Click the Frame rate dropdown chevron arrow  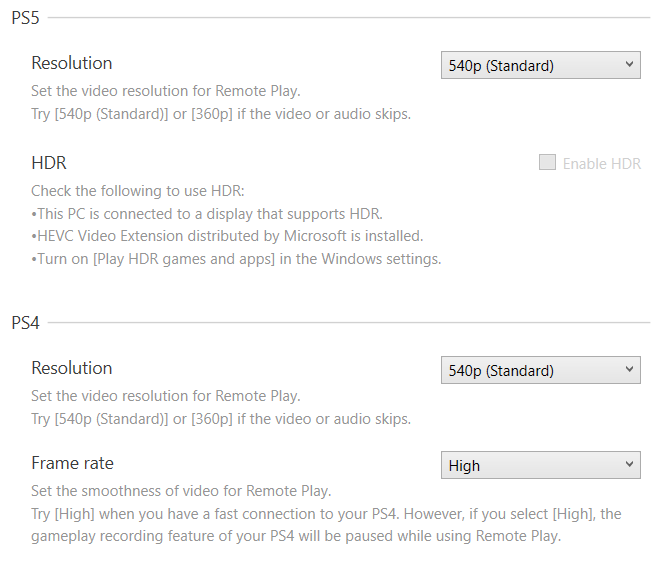[x=629, y=466]
